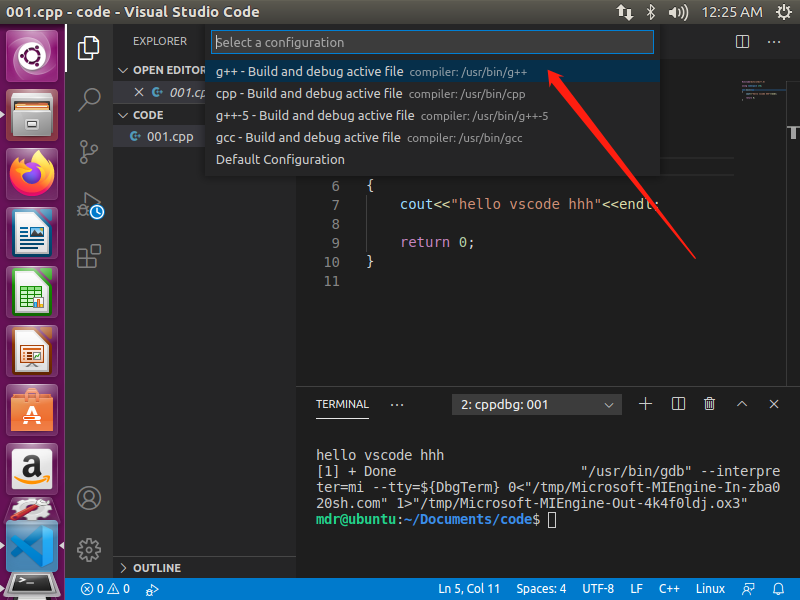Click the return 0; code line
Viewport: 800px width, 600px height.
point(437,242)
